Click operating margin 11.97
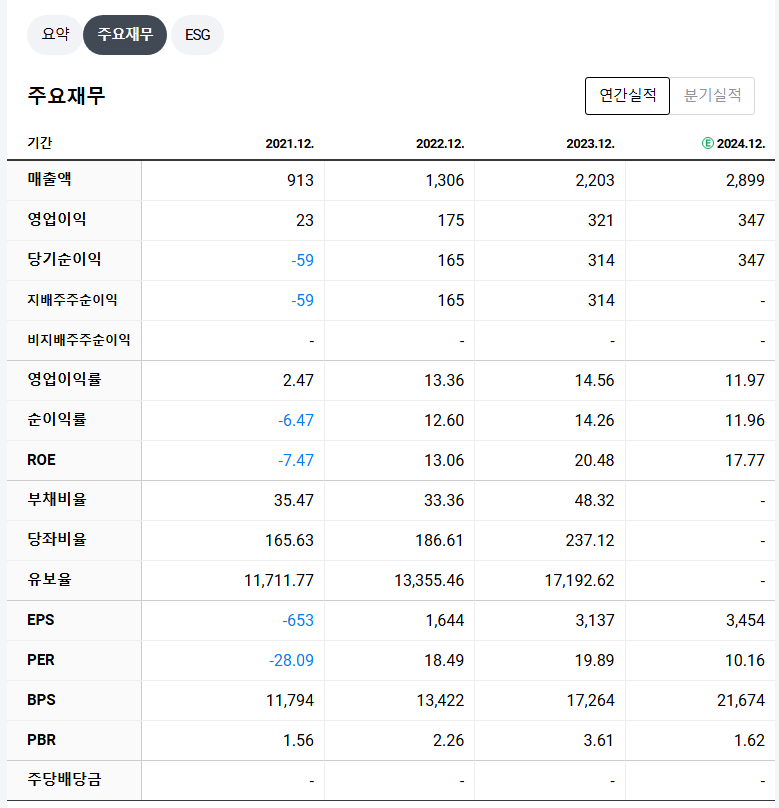This screenshot has height=808, width=779. click(745, 380)
